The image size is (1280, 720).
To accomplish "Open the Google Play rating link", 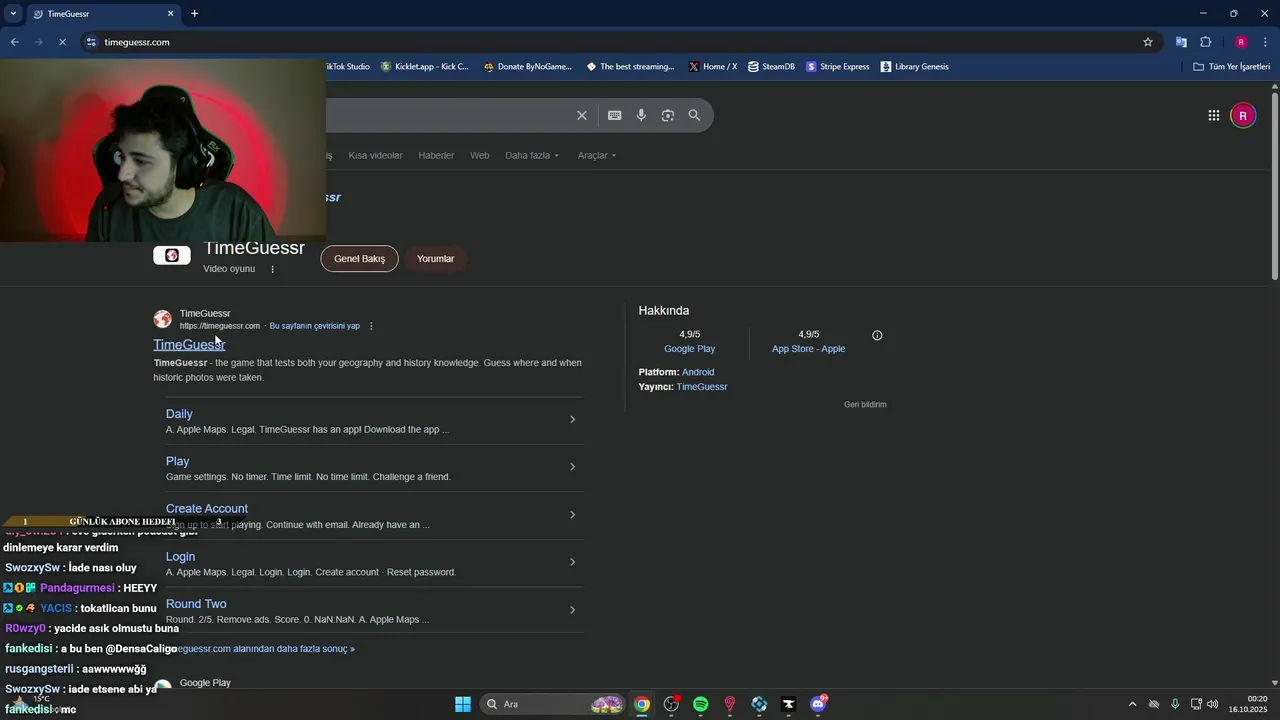I will (689, 349).
